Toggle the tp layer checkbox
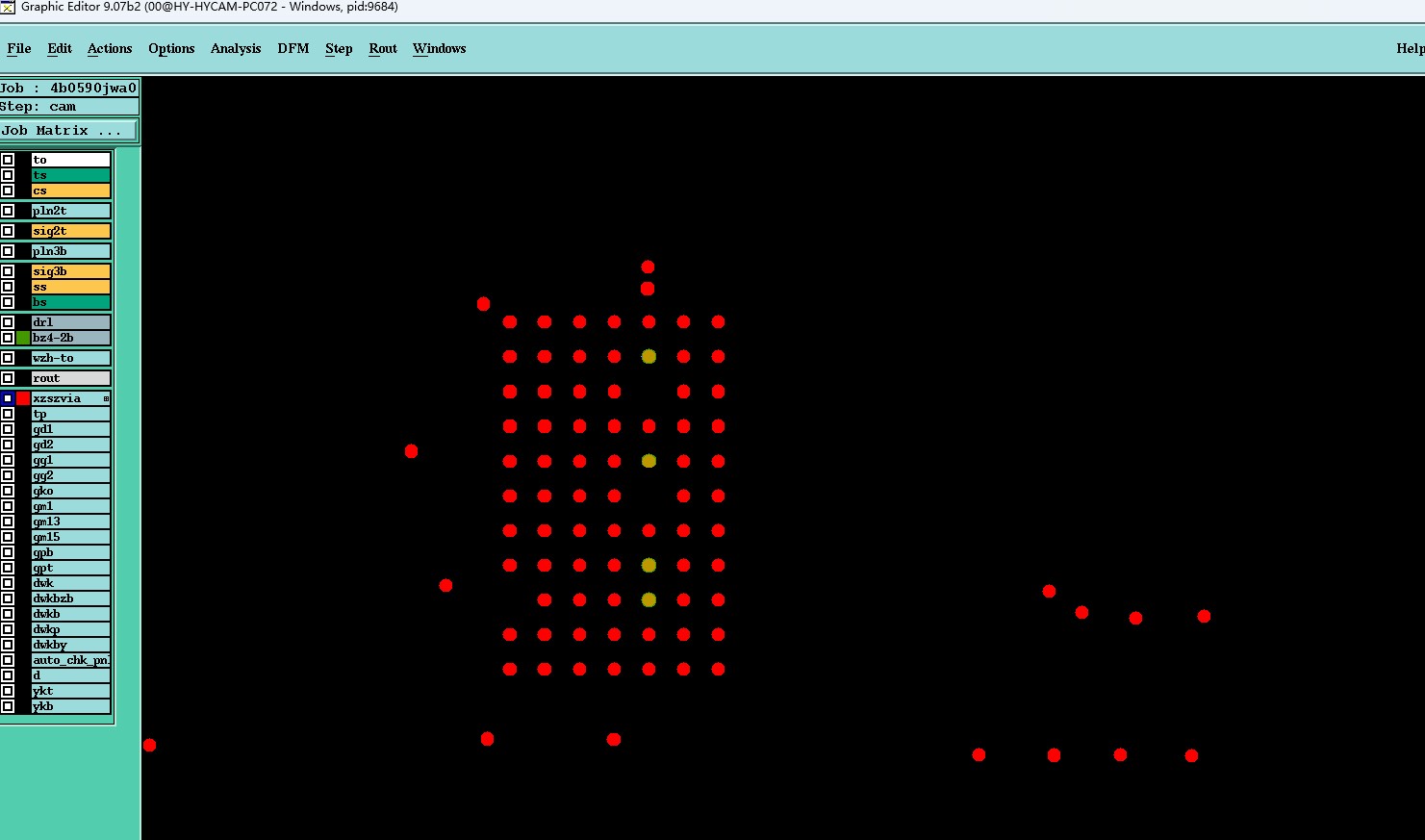 click(8, 414)
